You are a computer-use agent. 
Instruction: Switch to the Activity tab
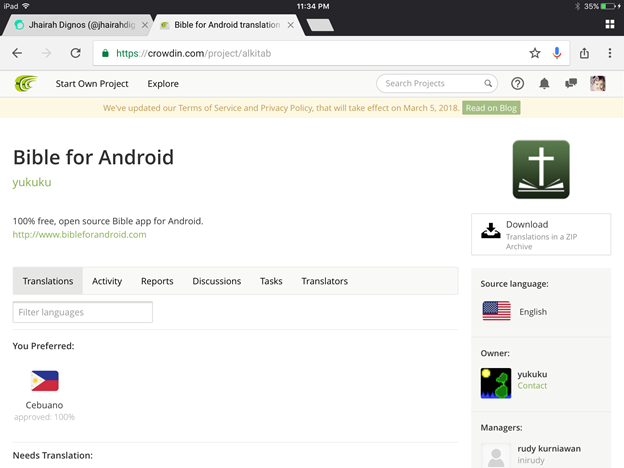tap(107, 281)
